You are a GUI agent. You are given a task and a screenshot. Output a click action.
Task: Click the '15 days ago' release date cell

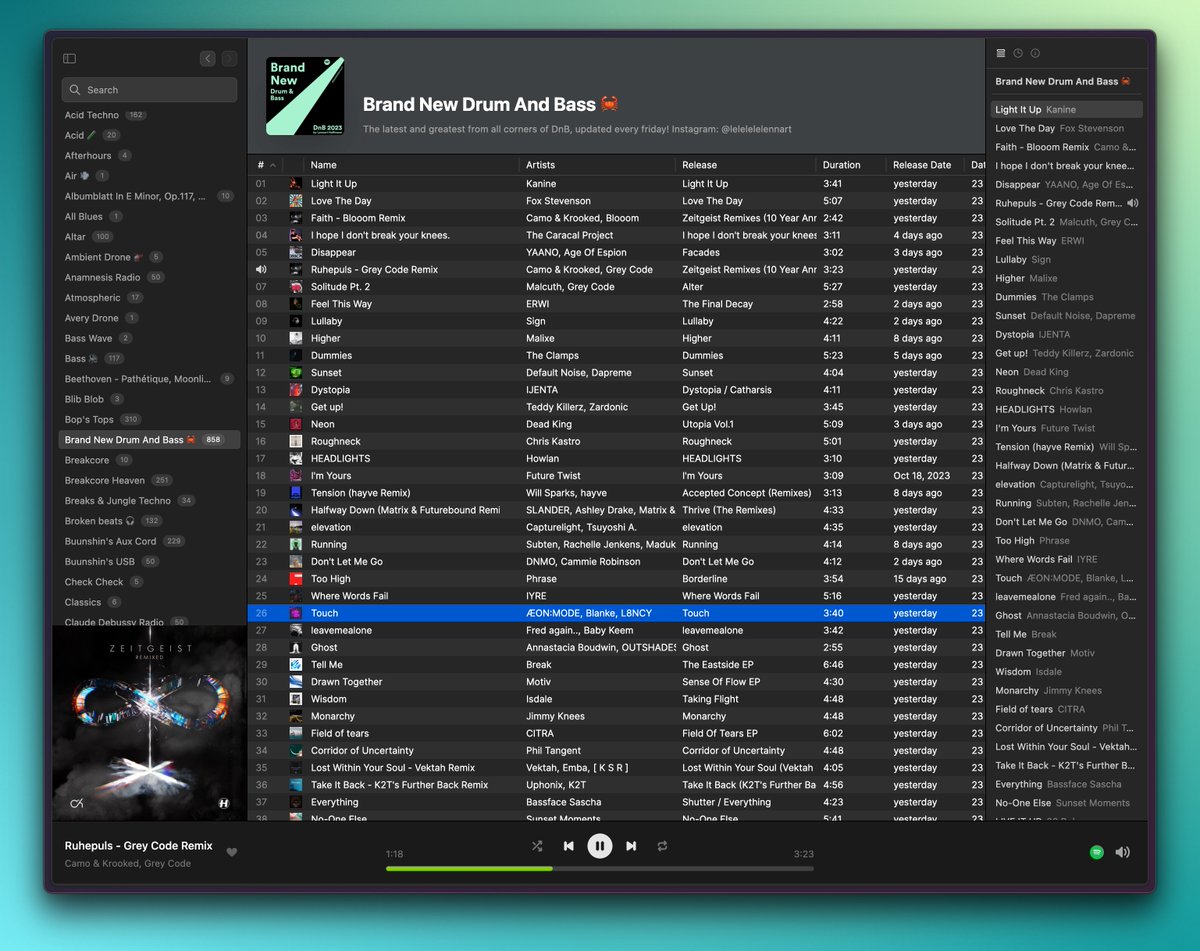coord(920,579)
